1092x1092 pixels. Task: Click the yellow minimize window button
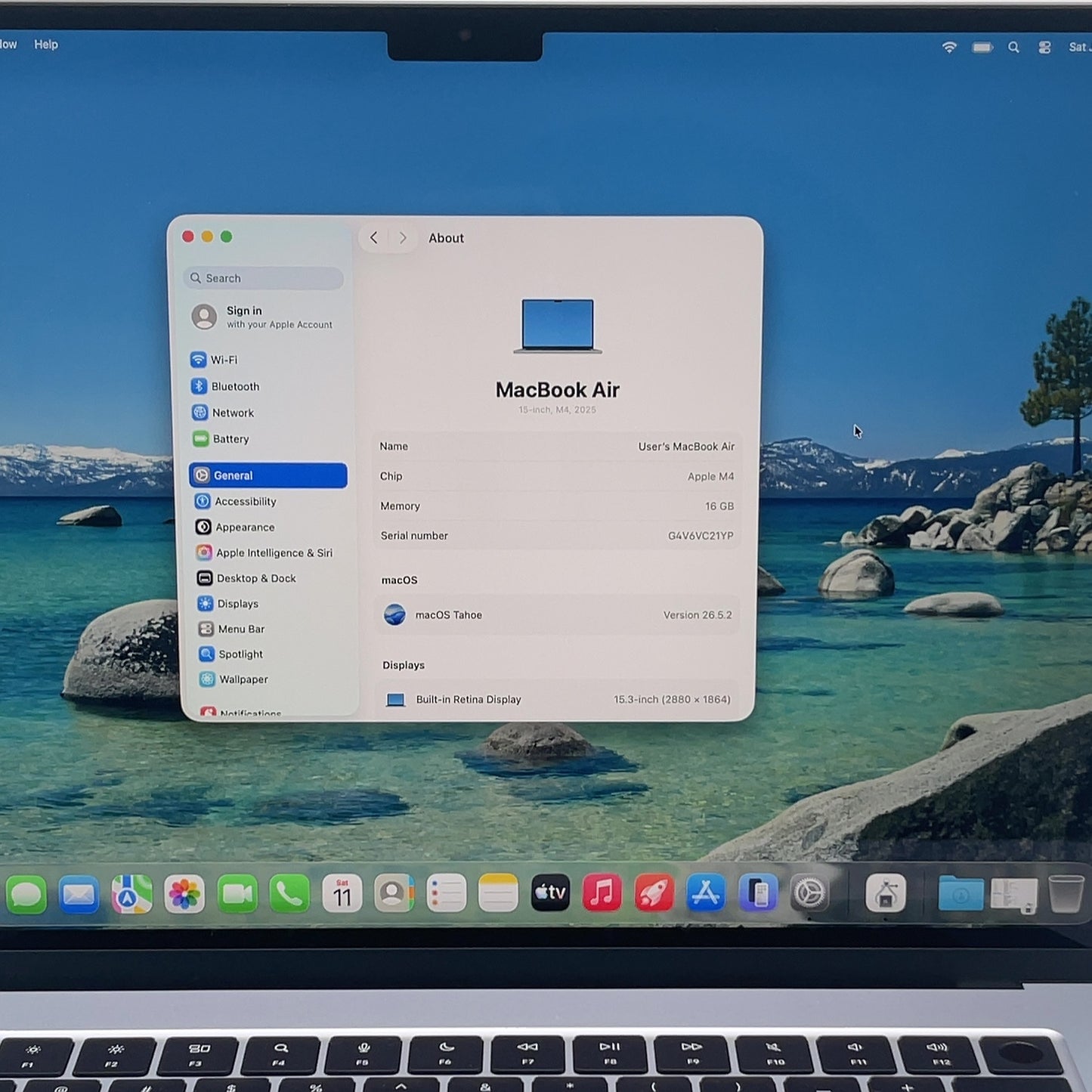tap(207, 237)
